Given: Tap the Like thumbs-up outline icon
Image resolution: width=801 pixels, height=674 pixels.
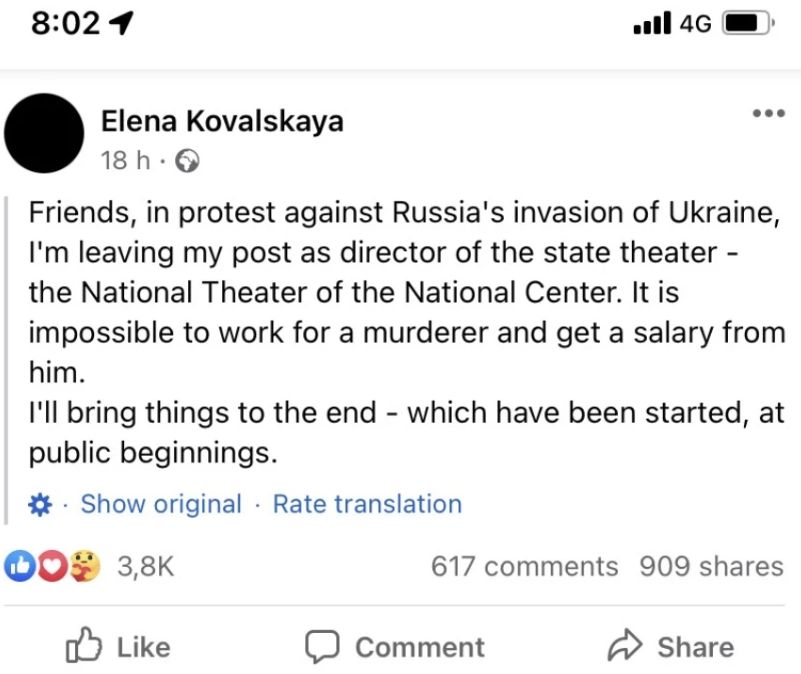Looking at the screenshot, I should [x=83, y=645].
